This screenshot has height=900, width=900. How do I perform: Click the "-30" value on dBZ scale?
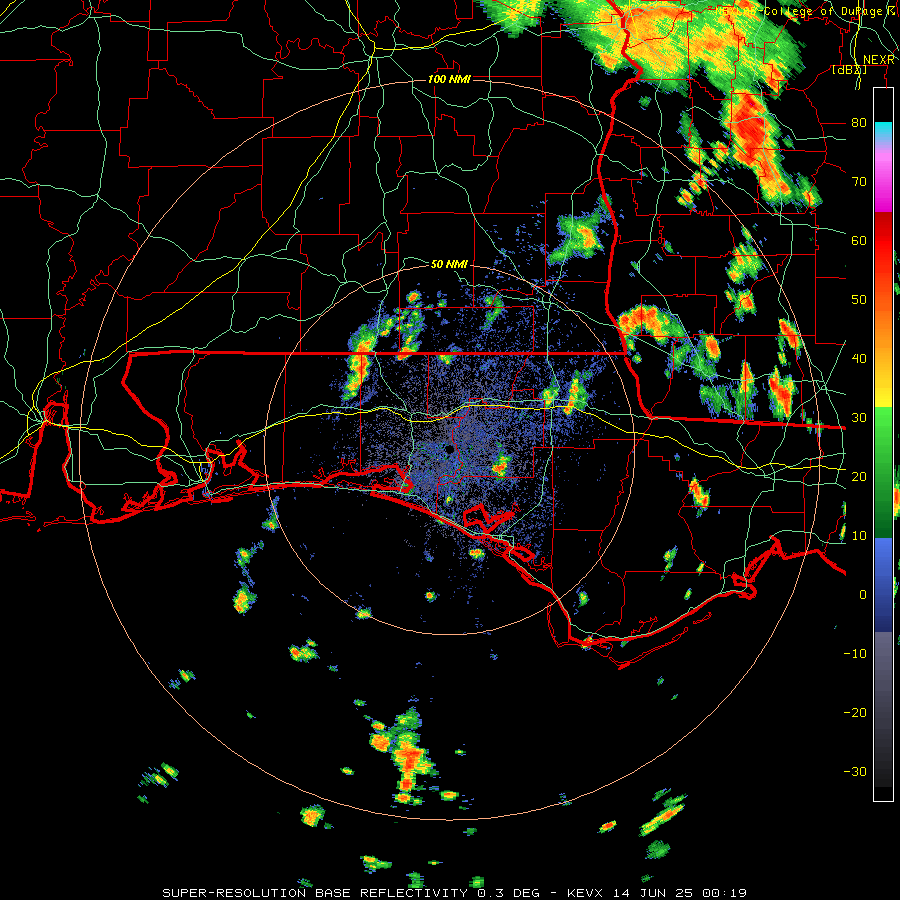(855, 771)
